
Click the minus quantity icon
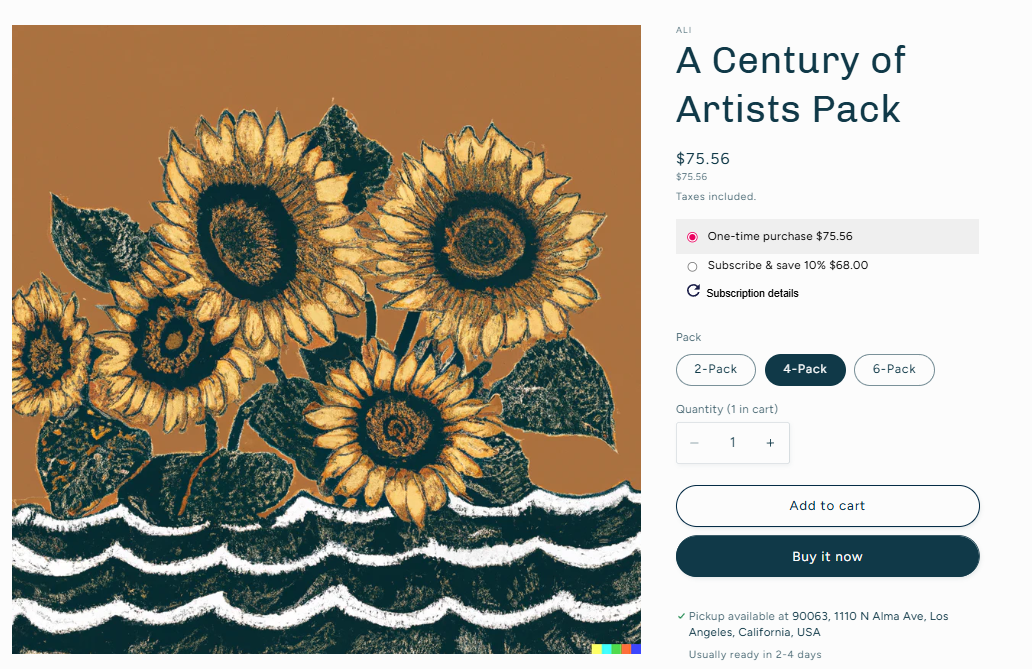(x=694, y=442)
